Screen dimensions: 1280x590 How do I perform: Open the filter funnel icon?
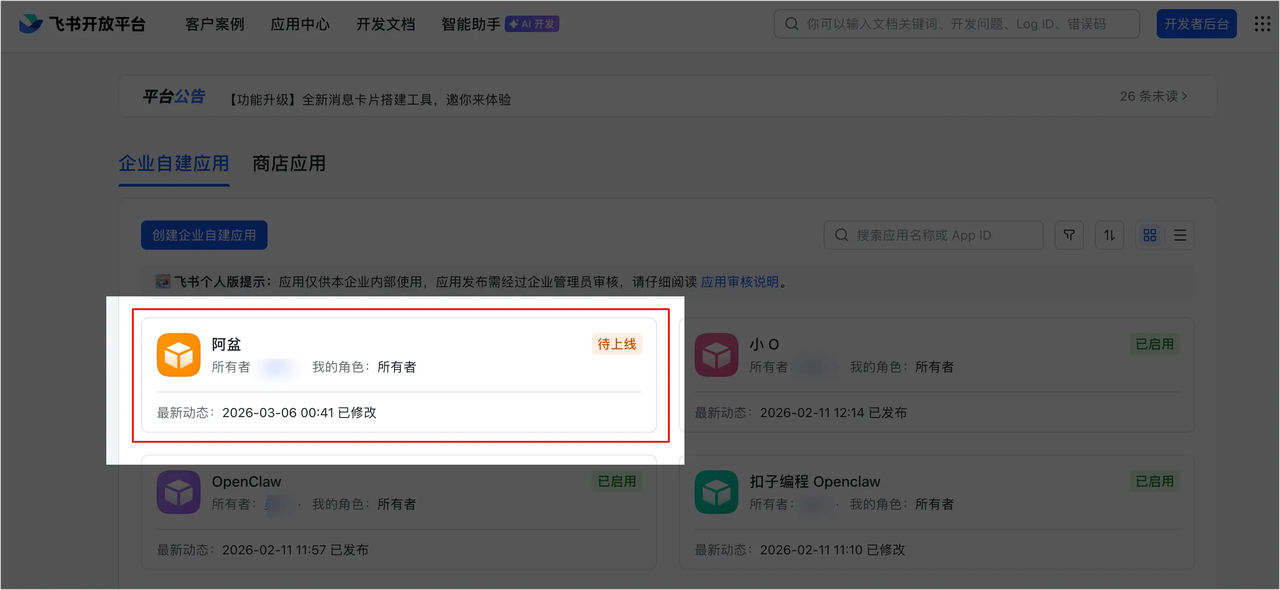click(x=1069, y=235)
